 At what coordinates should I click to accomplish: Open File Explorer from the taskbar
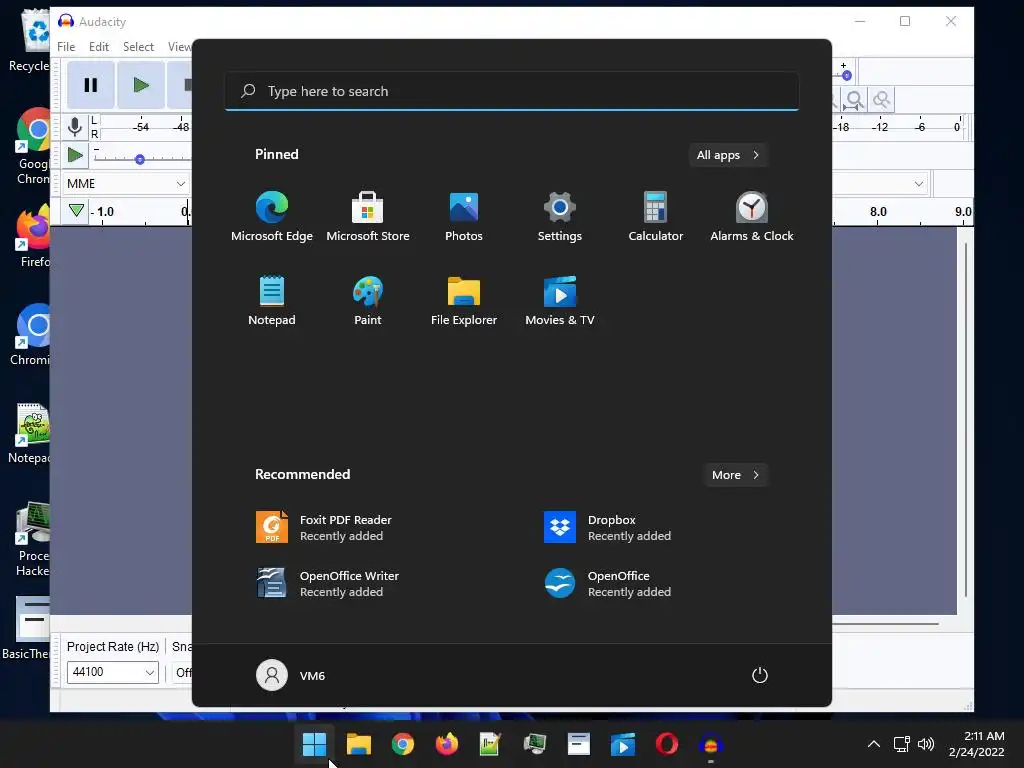(359, 744)
